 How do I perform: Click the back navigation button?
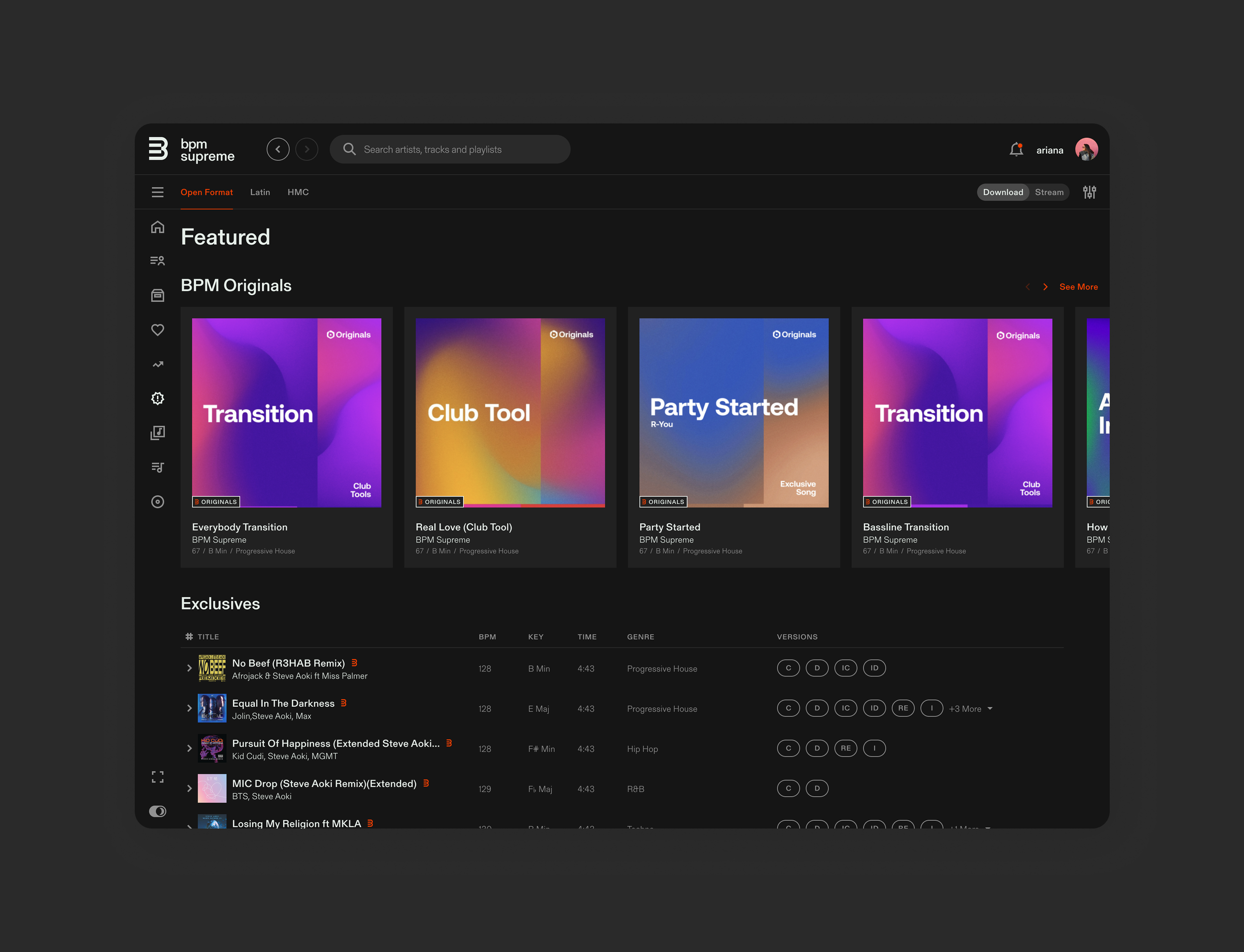click(x=278, y=149)
